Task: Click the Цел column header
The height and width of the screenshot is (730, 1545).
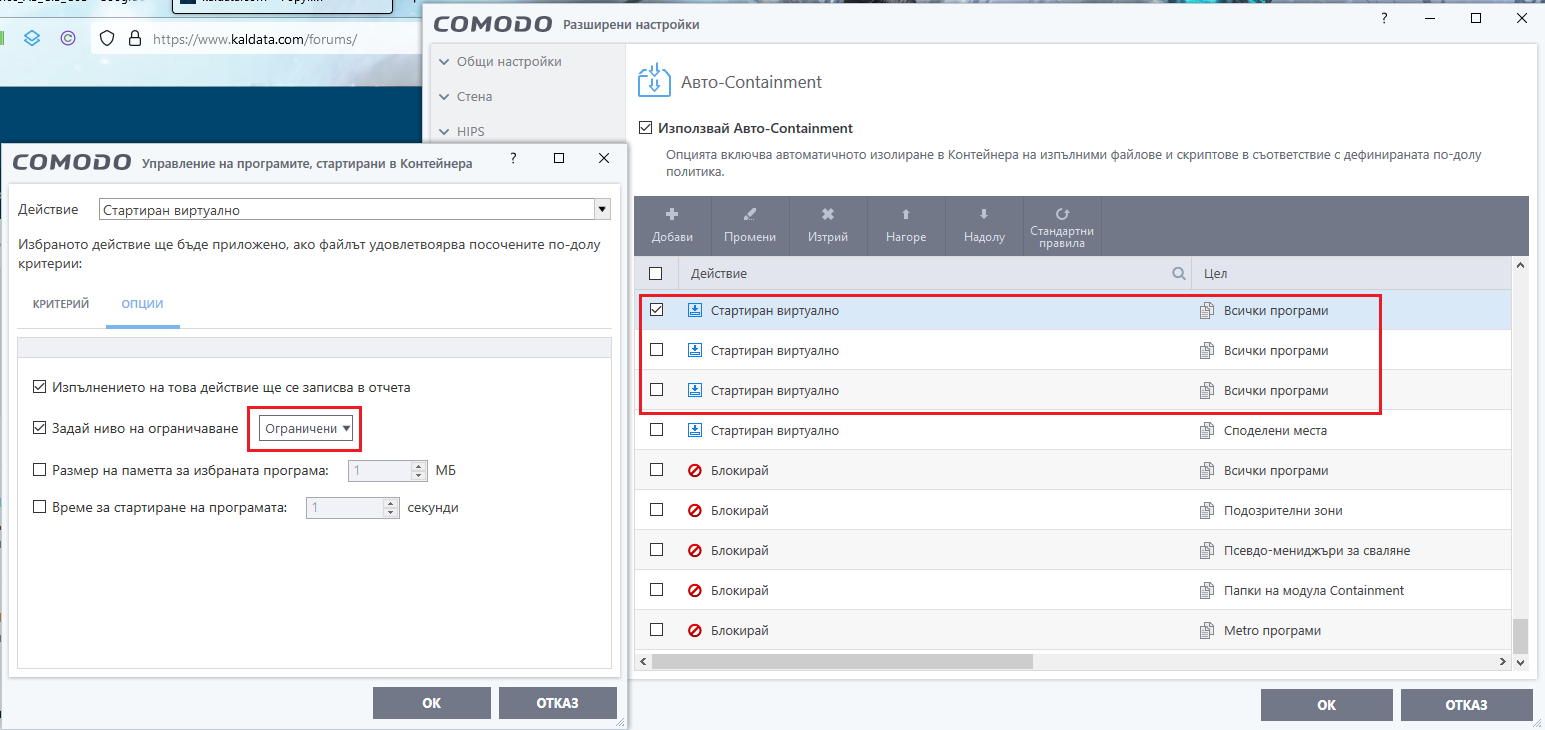Action: tap(1352, 273)
